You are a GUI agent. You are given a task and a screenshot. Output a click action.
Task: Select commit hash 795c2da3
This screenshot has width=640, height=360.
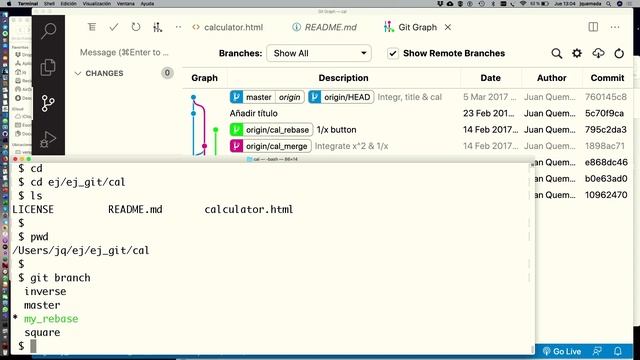[x=606, y=130]
